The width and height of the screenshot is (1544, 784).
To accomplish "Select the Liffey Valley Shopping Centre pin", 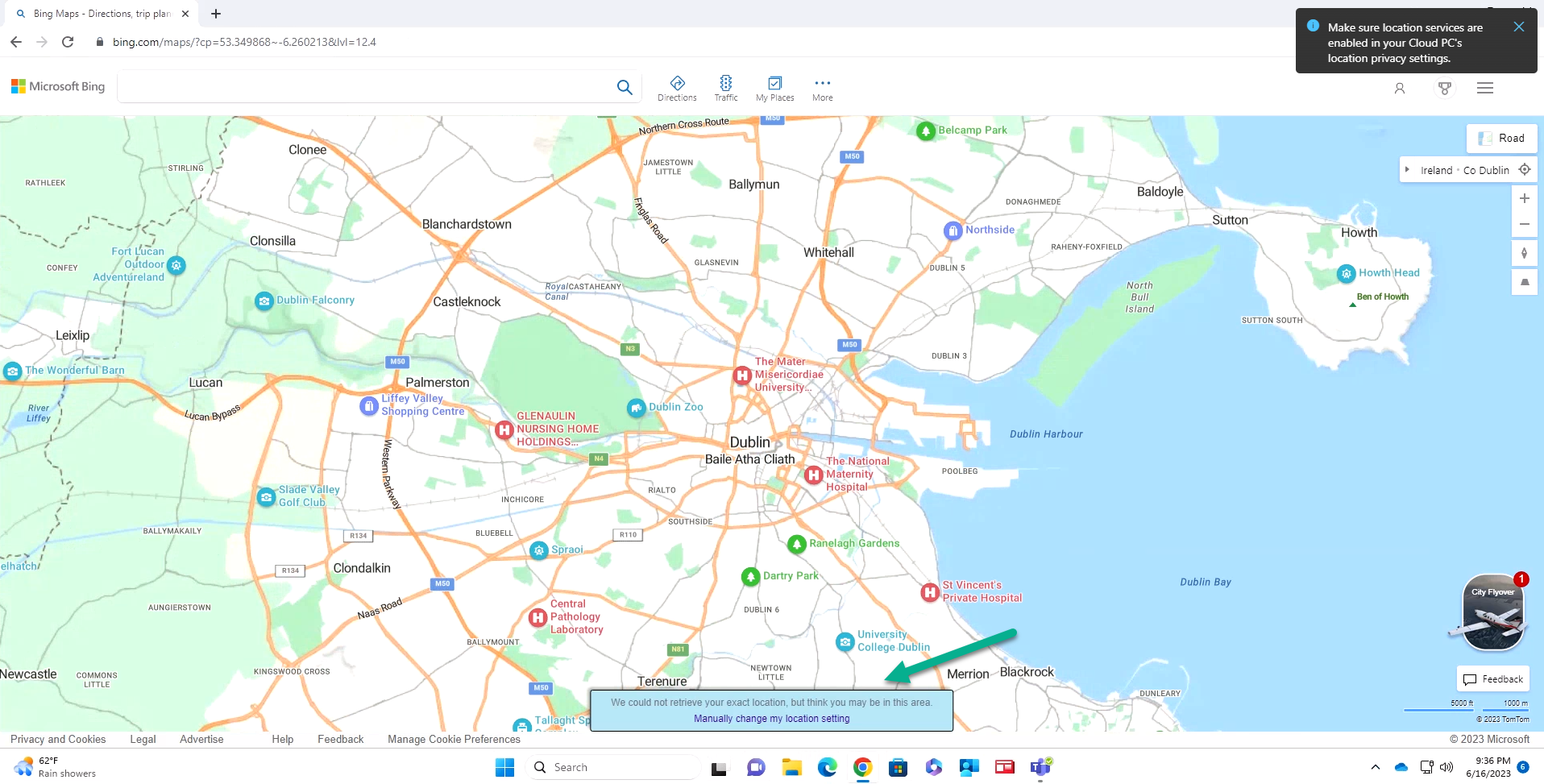I will [x=369, y=406].
